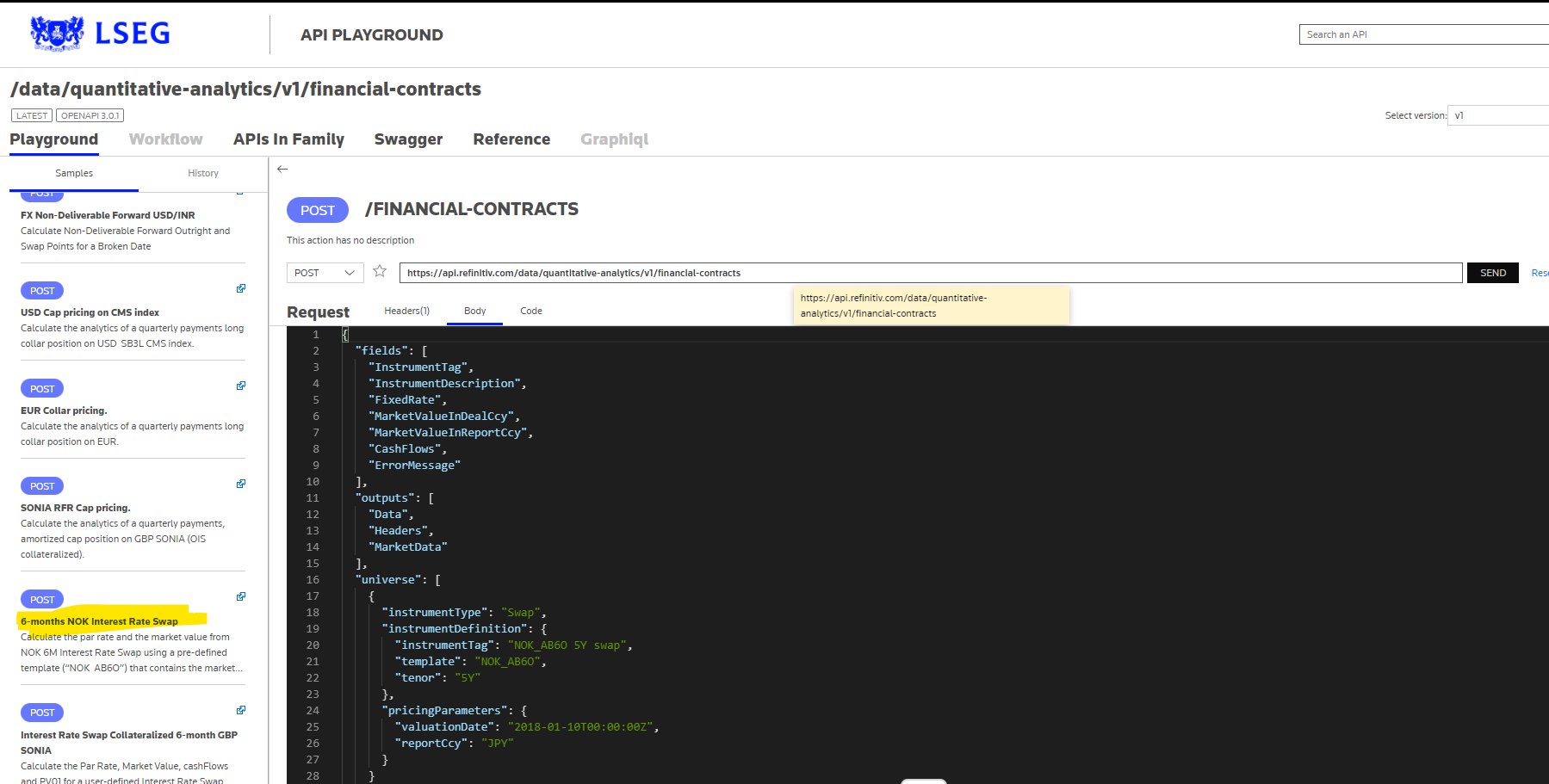Open EUR Collar pricing sample in new window

[x=241, y=386]
